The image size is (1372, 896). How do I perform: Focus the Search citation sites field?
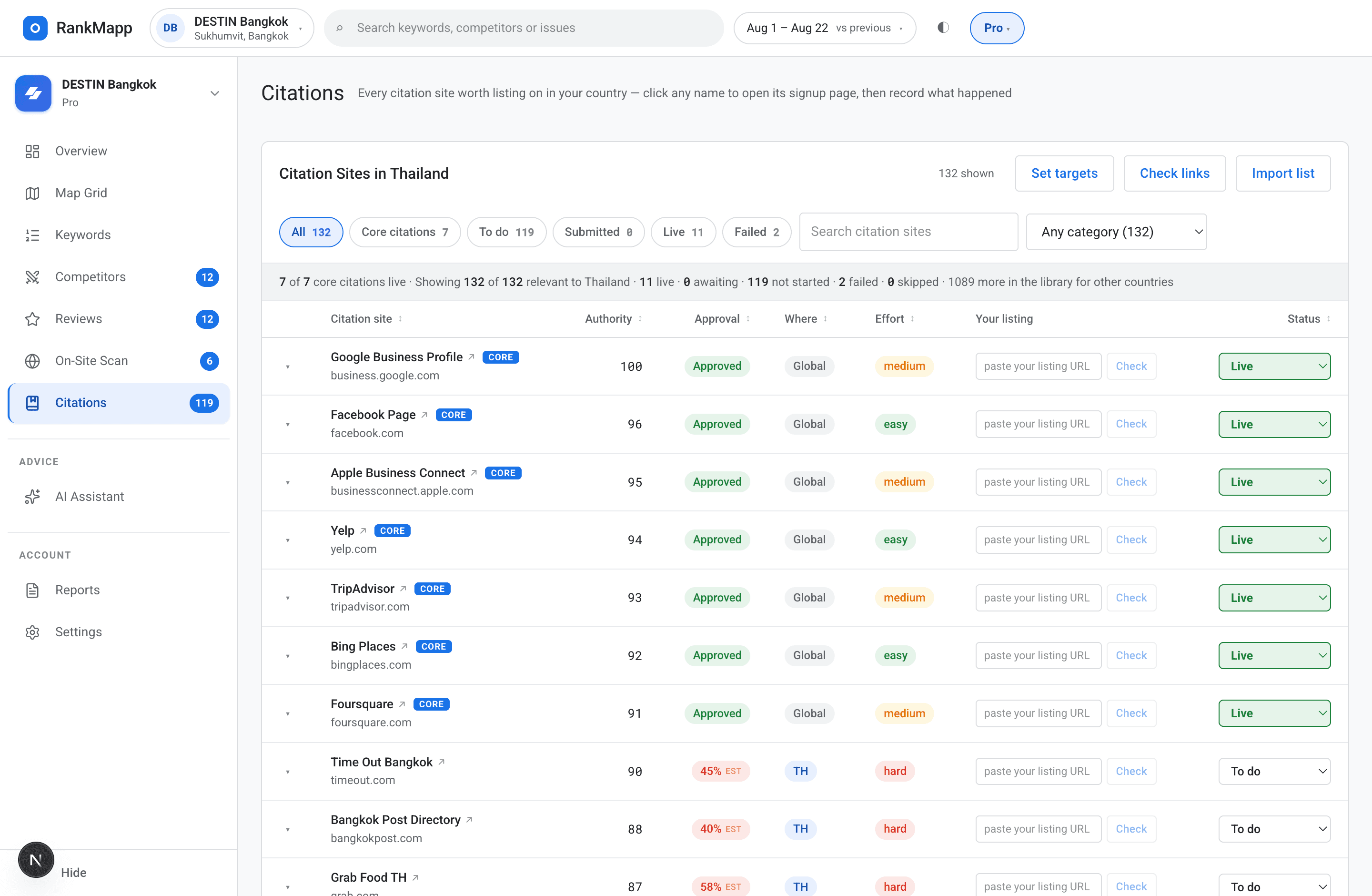tap(908, 232)
